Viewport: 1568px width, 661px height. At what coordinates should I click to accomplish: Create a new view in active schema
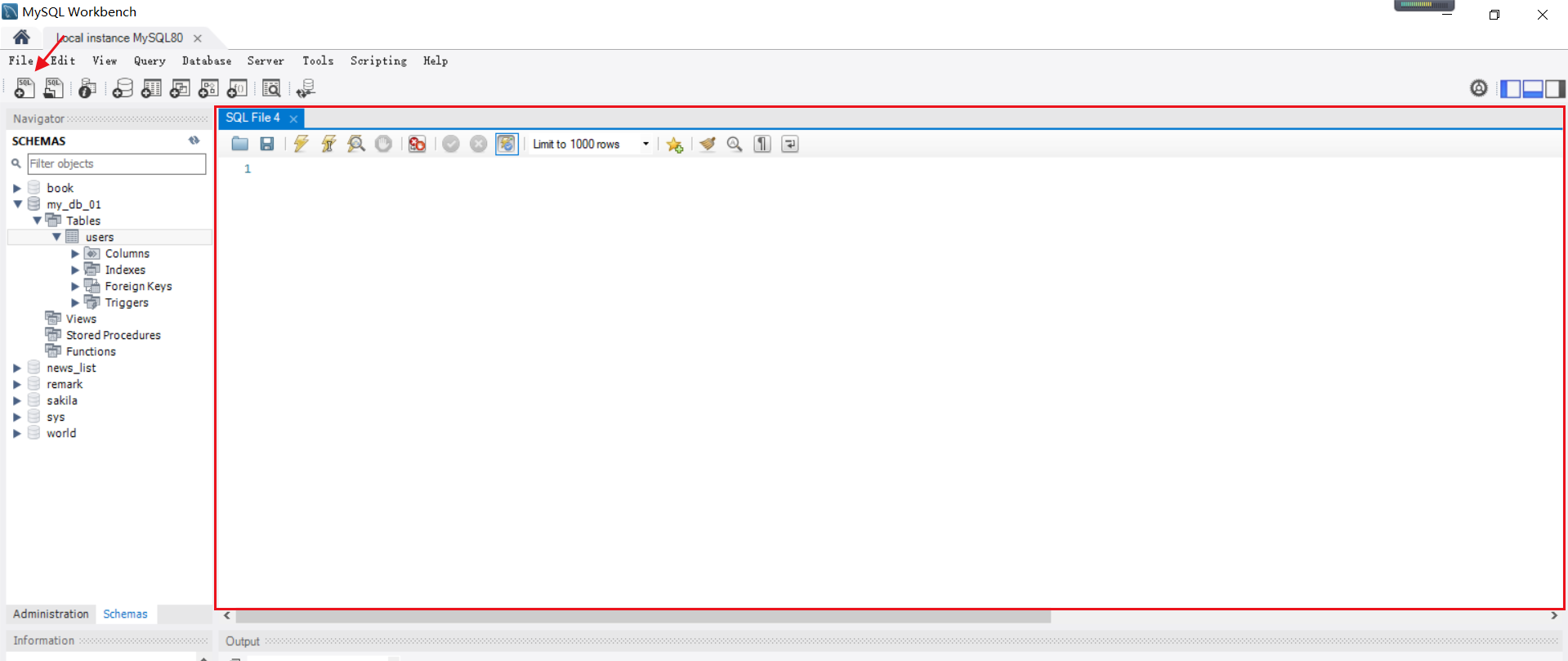(180, 88)
